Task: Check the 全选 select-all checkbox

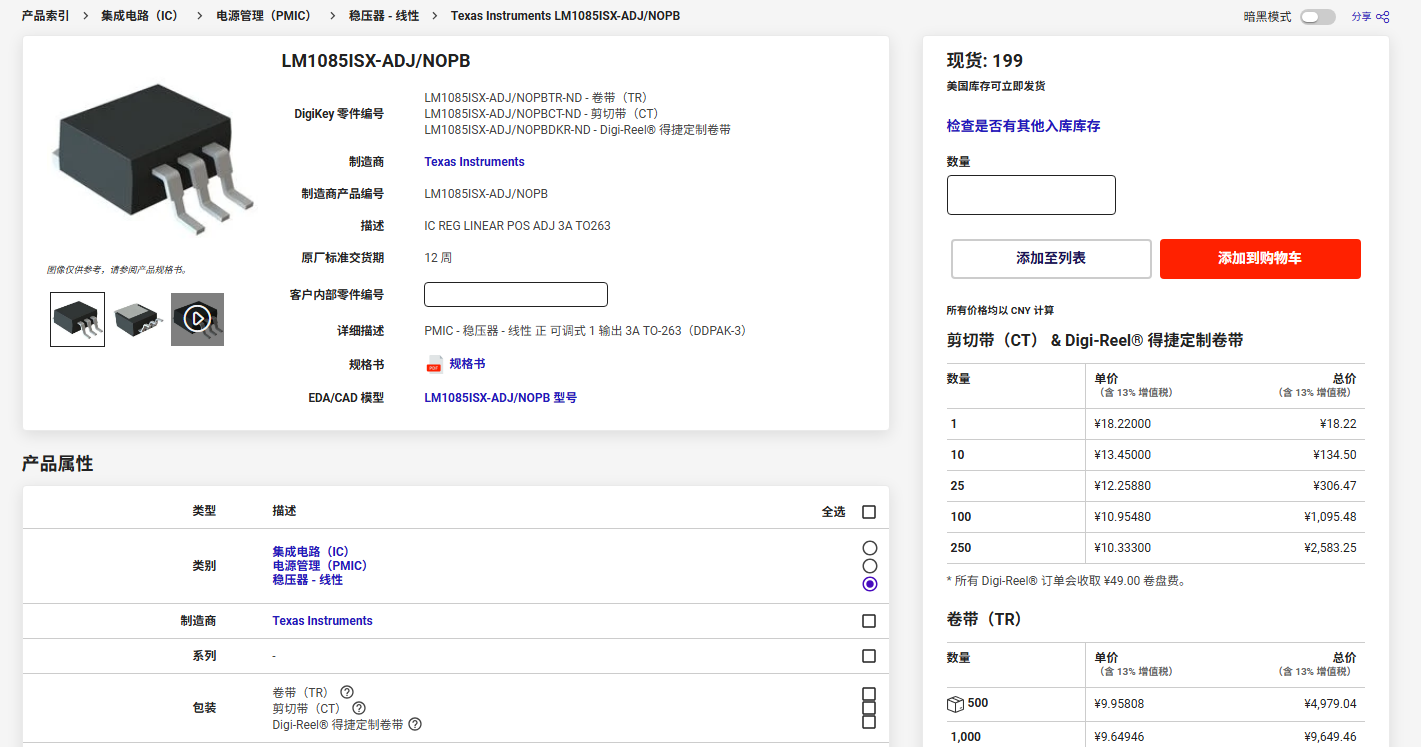Action: [868, 512]
